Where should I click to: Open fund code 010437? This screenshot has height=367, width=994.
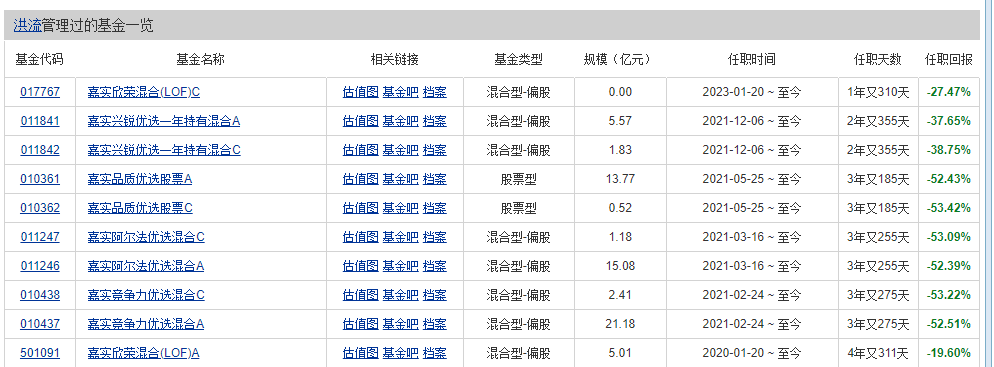(40, 324)
